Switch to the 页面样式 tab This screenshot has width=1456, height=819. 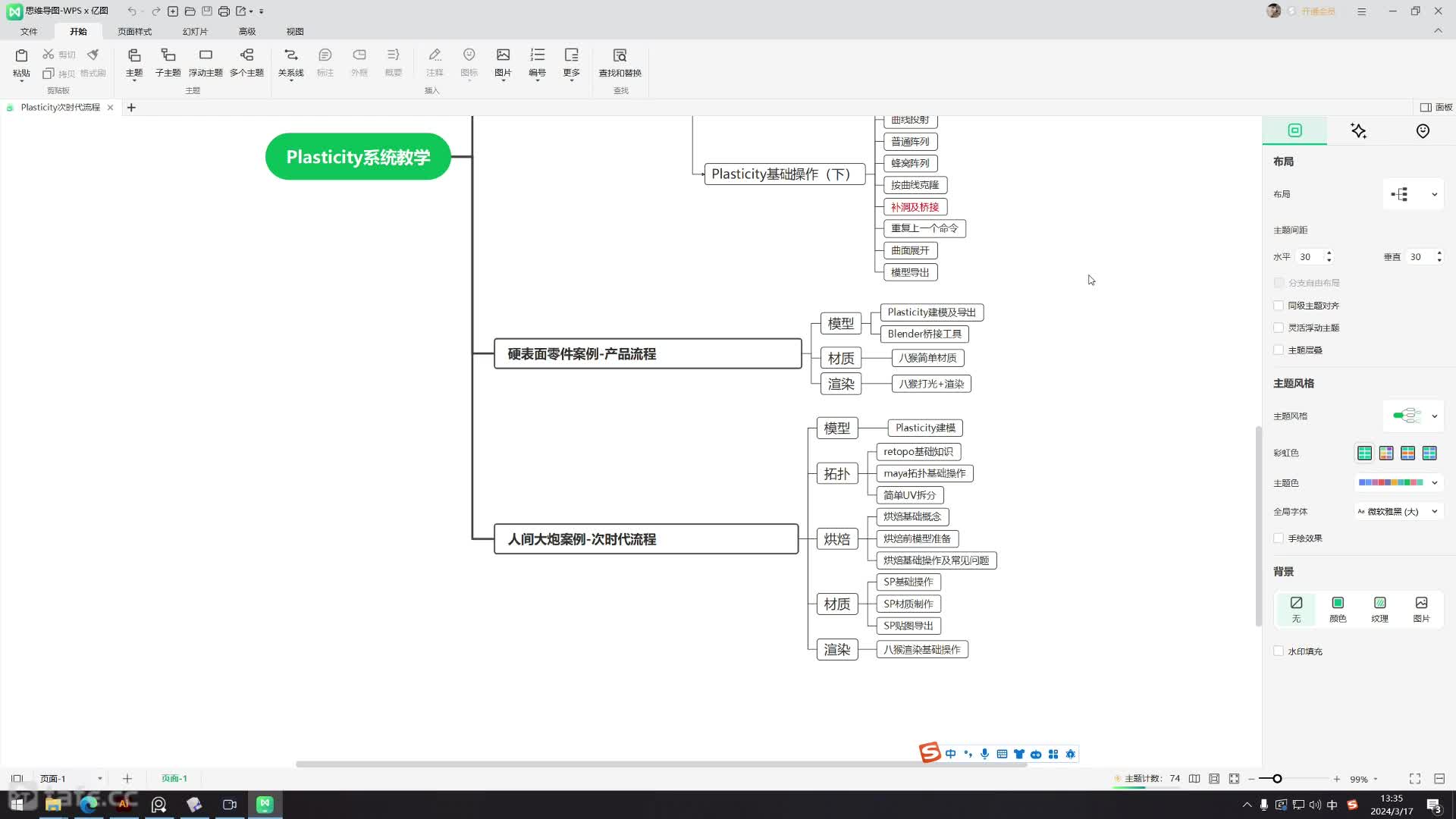(x=134, y=31)
